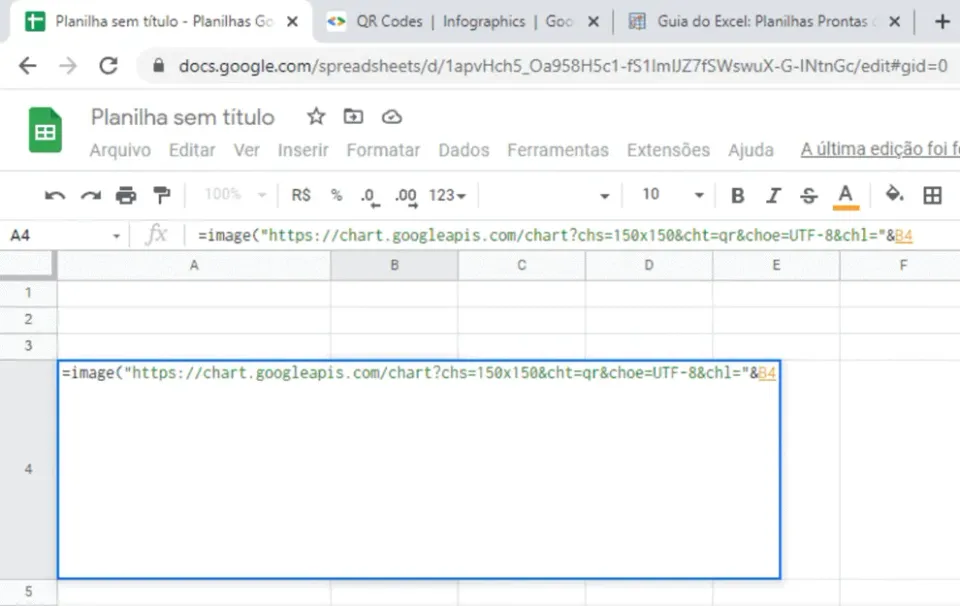Click the browser forward arrow
Image resolution: width=960 pixels, height=606 pixels.
pos(68,65)
